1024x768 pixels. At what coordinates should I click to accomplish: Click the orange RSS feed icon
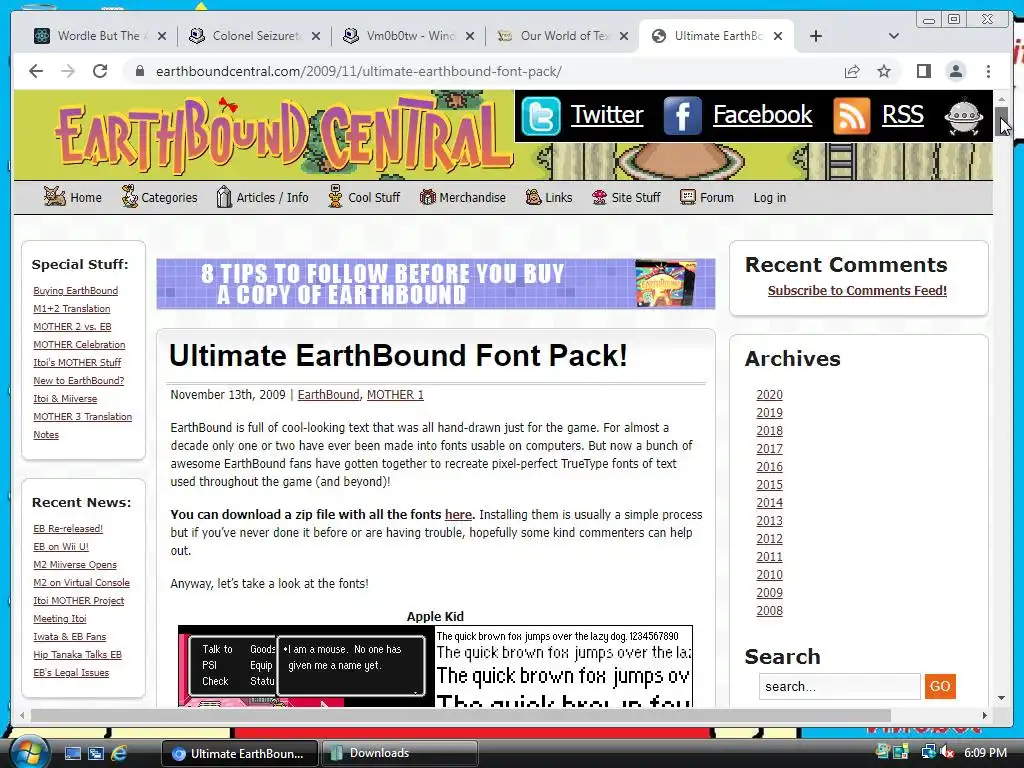pyautogui.click(x=852, y=116)
